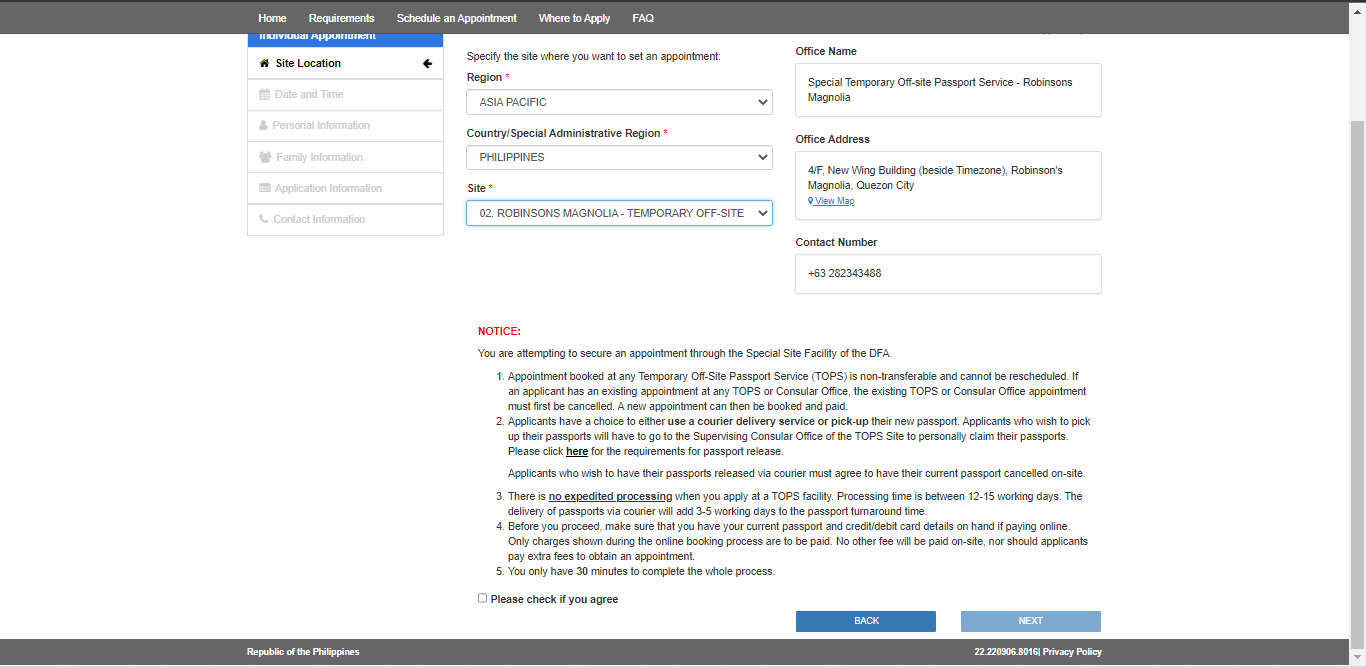Go to Schedule an Appointment menu

pos(456,18)
